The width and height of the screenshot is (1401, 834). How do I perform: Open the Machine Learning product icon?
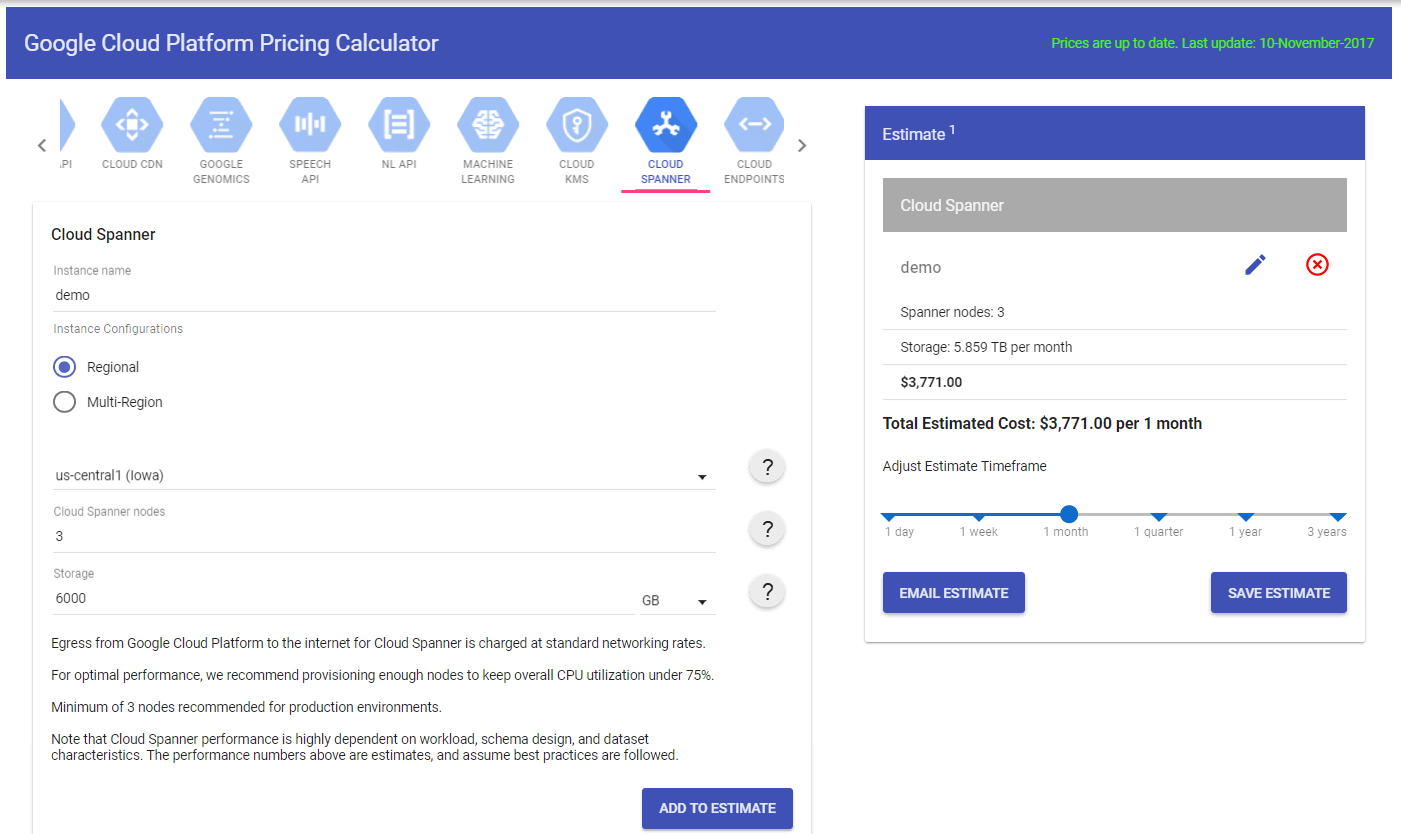[x=488, y=125]
